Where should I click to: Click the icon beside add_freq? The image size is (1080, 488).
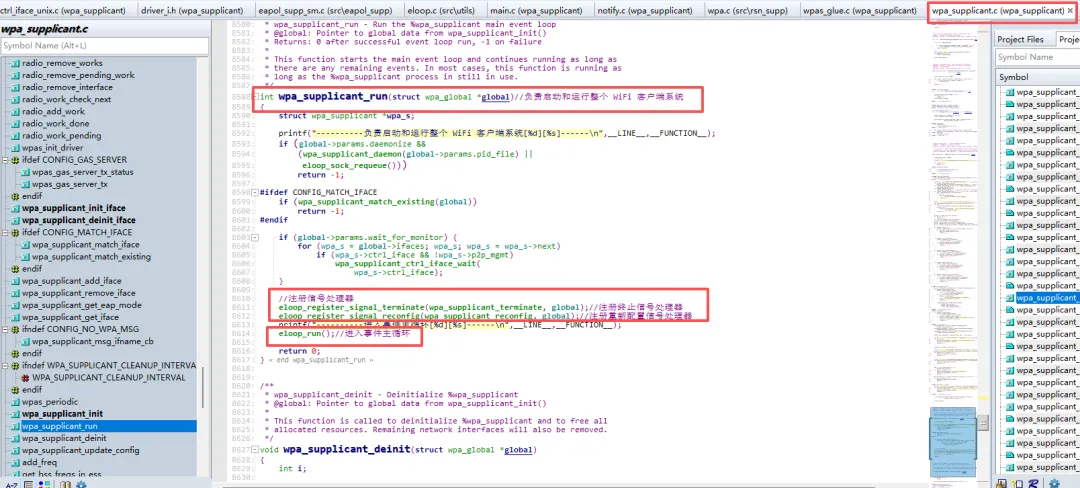click(x=15, y=463)
